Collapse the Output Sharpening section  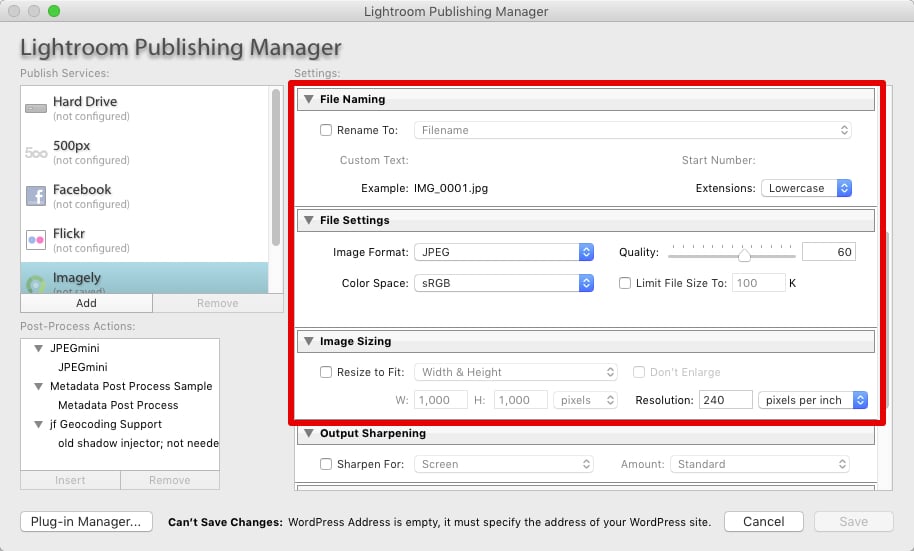tap(309, 433)
